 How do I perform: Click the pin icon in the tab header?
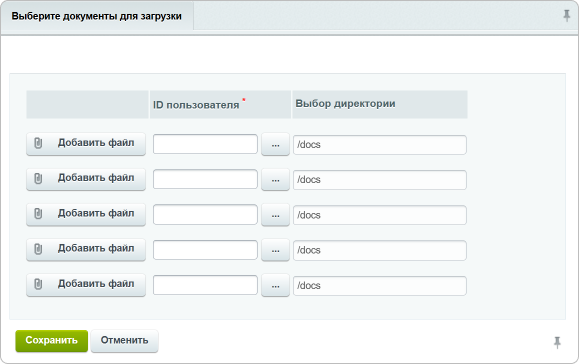click(x=566, y=16)
